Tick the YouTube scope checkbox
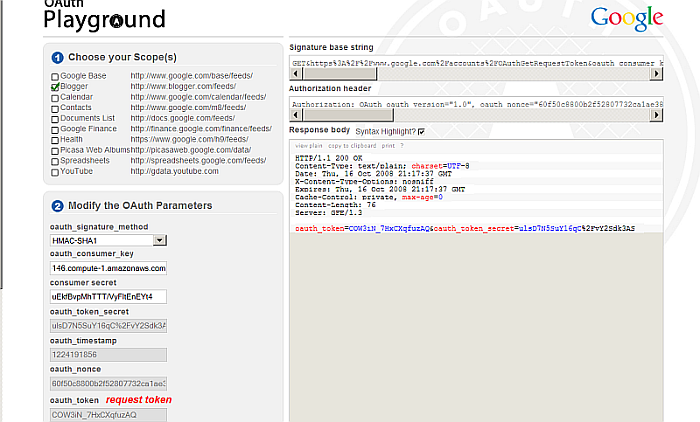Image resolution: width=700 pixels, height=422 pixels. click(55, 172)
